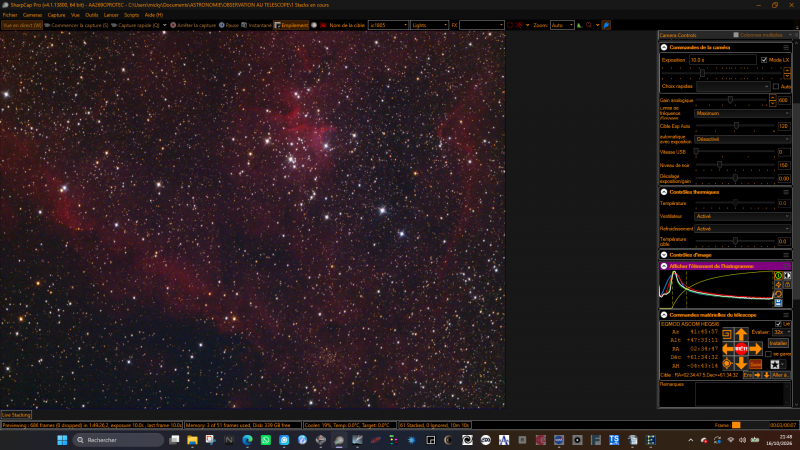Open the Maximum frequency limit dropdown
This screenshot has height=450, width=800.
coord(742,113)
